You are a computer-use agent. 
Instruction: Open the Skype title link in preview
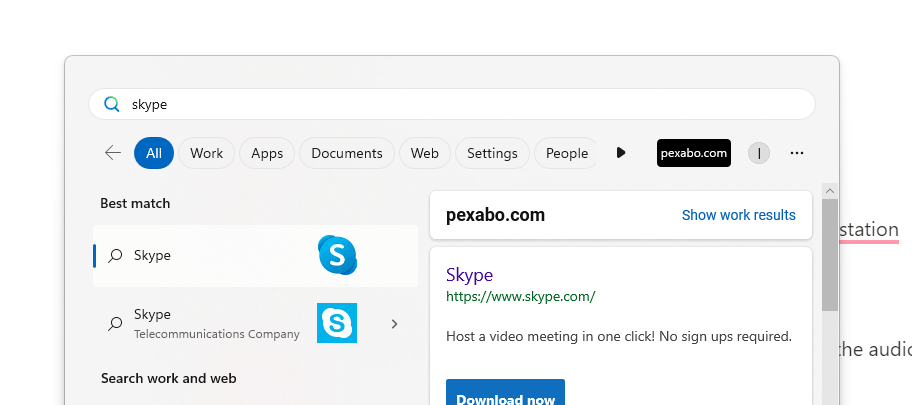(469, 275)
